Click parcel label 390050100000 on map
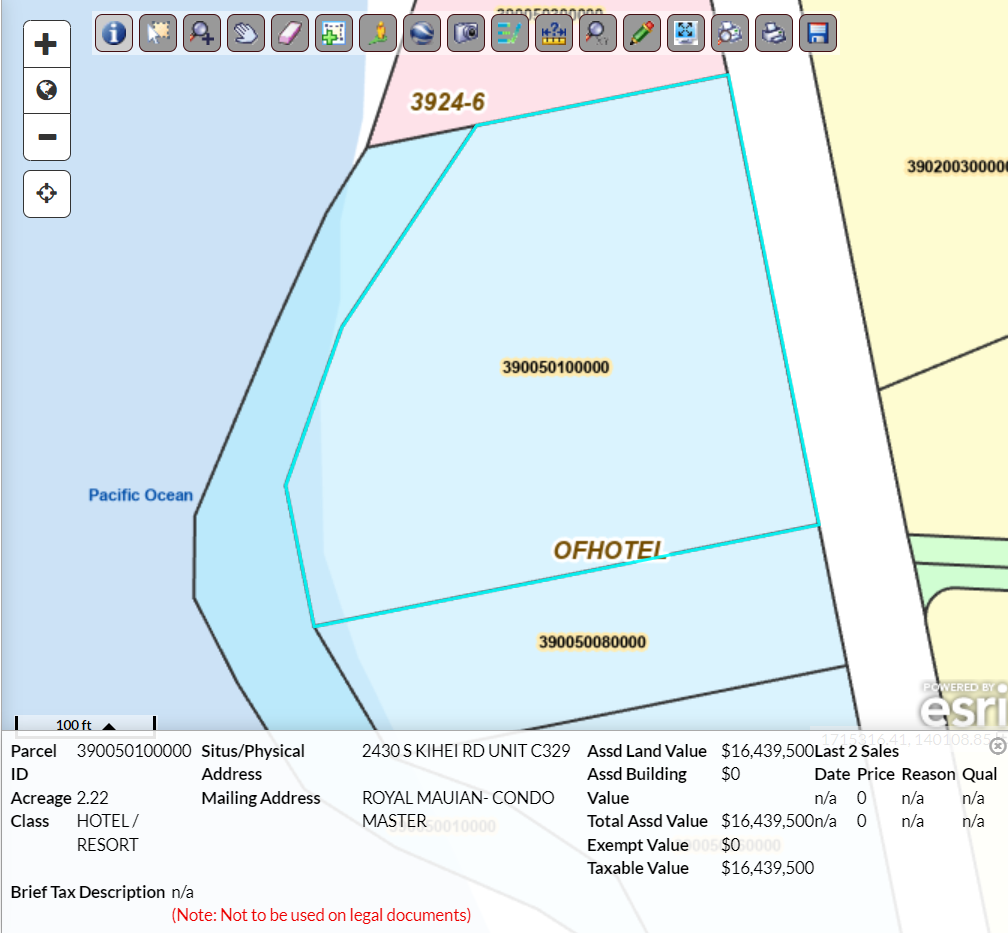This screenshot has height=933, width=1008. point(555,367)
